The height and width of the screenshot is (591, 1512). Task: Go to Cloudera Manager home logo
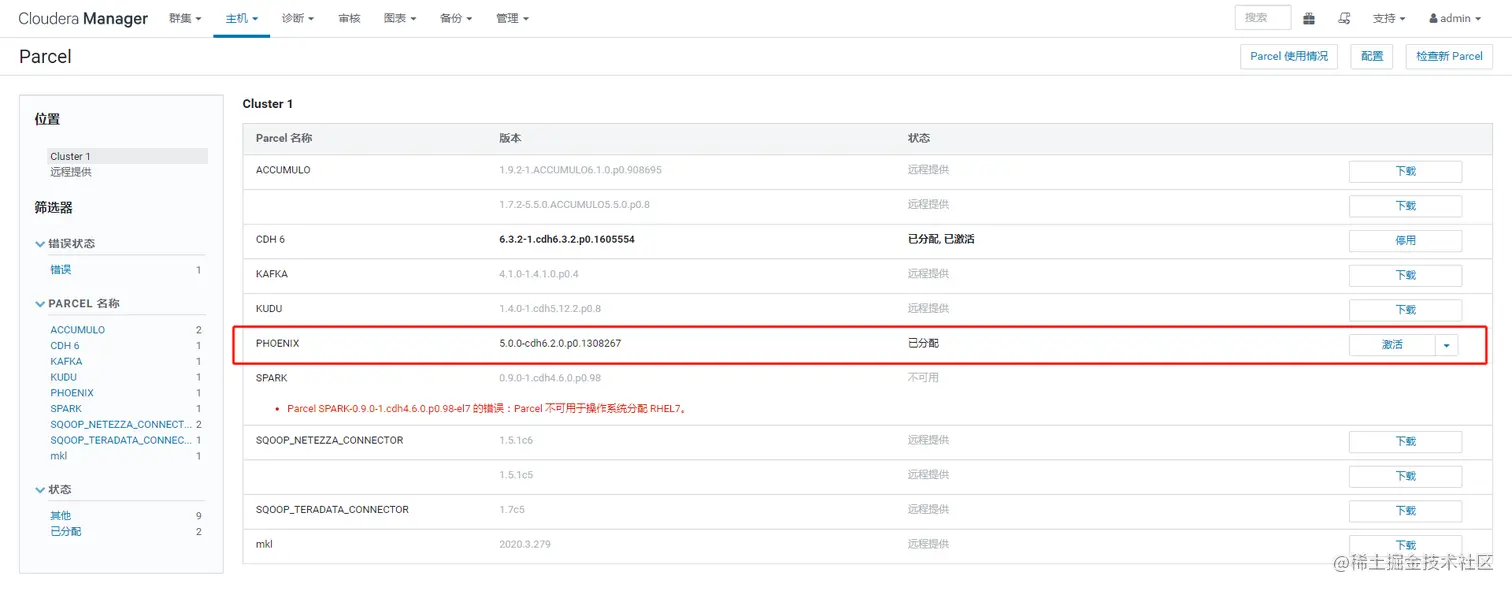83,18
